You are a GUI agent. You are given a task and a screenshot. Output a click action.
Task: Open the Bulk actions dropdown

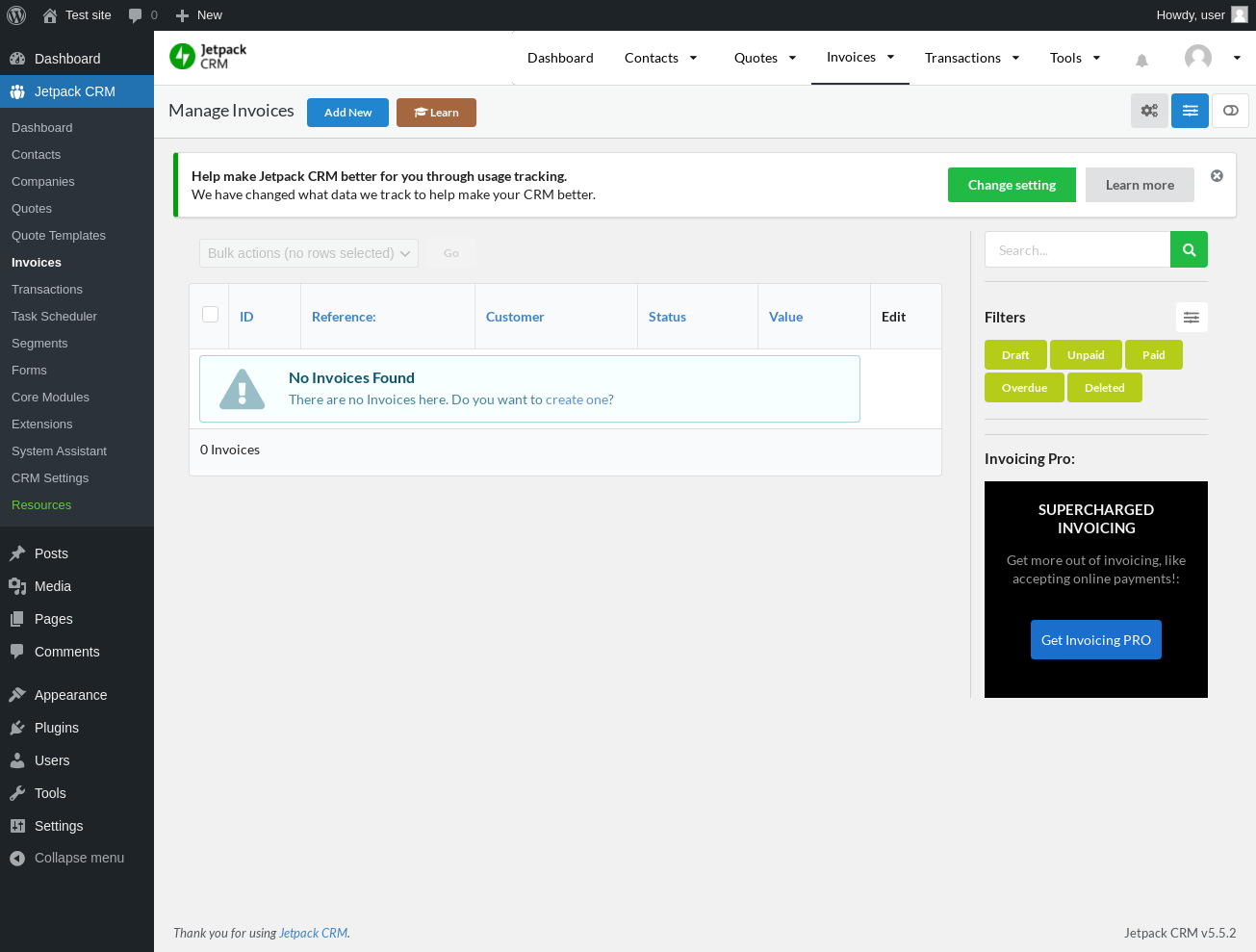pos(309,253)
